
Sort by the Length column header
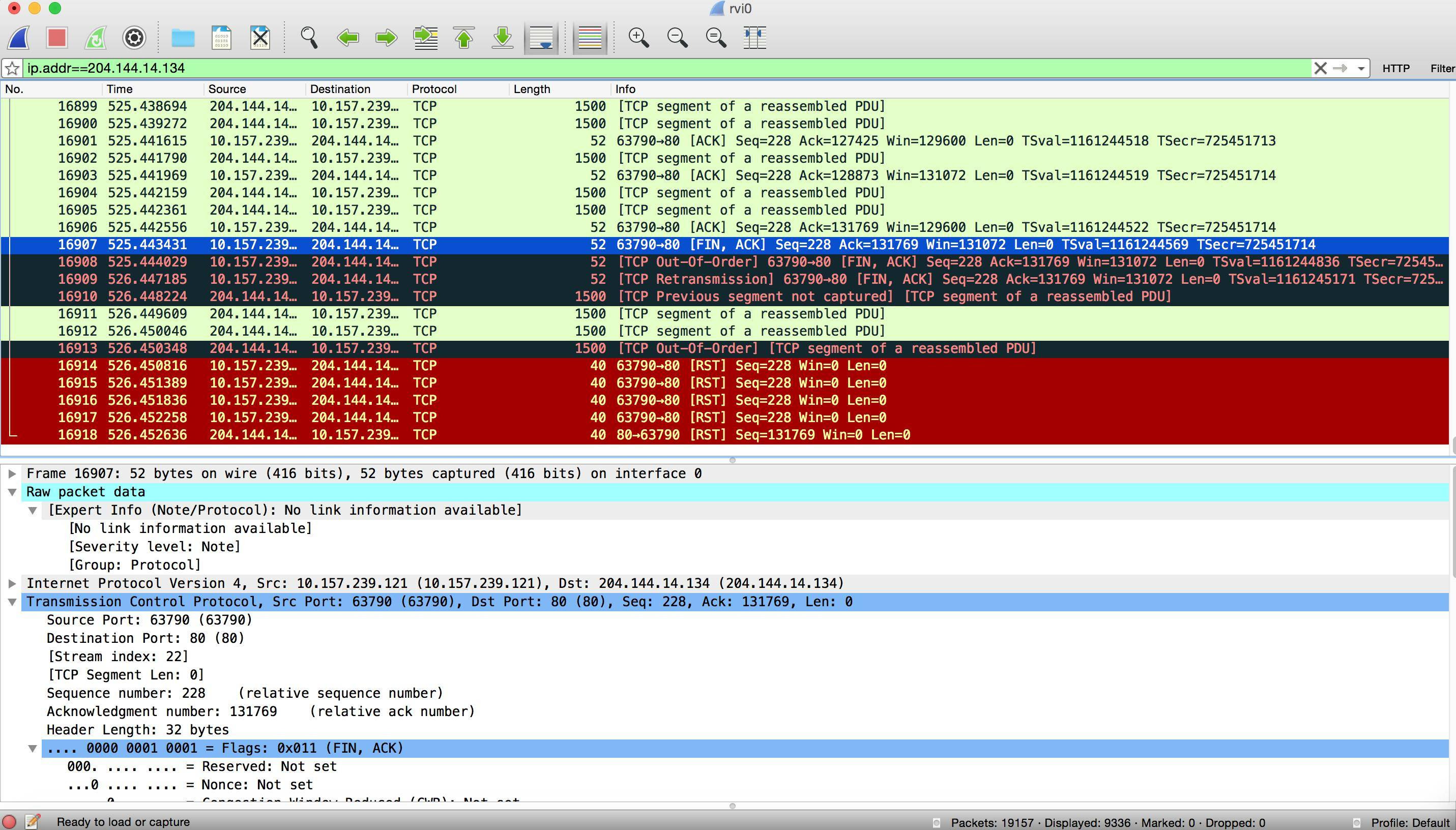[x=559, y=89]
